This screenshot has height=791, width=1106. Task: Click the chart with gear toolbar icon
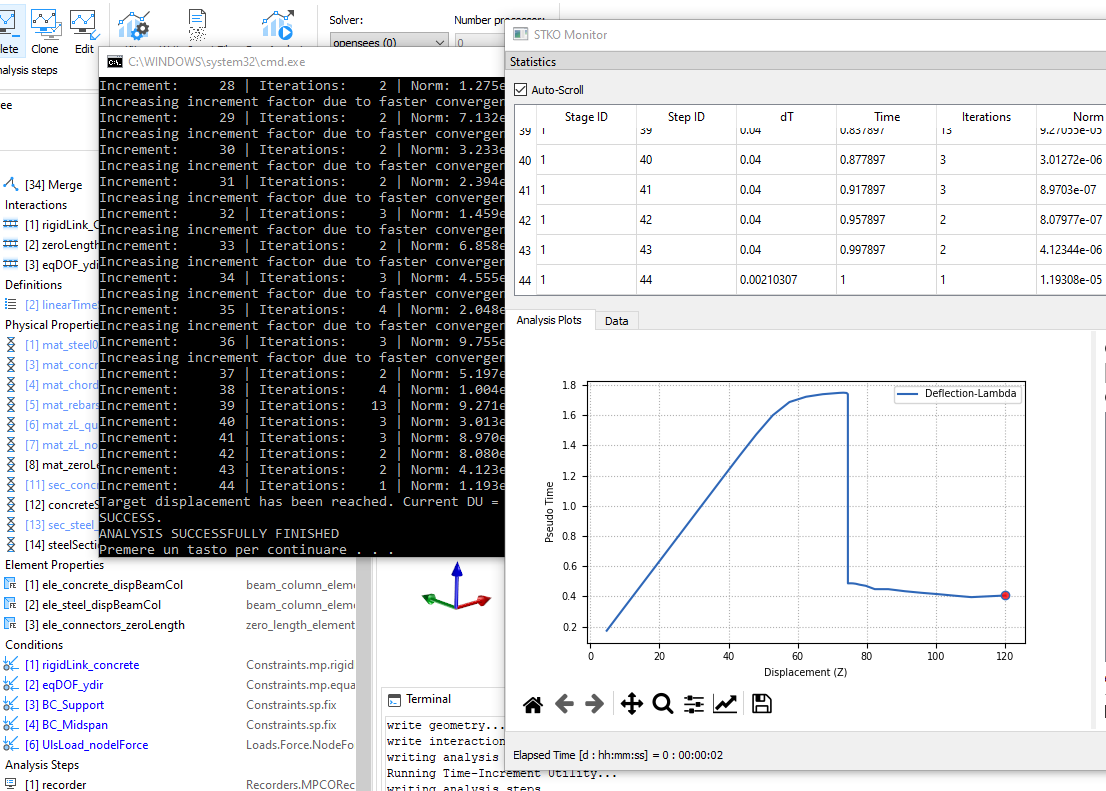point(133,26)
